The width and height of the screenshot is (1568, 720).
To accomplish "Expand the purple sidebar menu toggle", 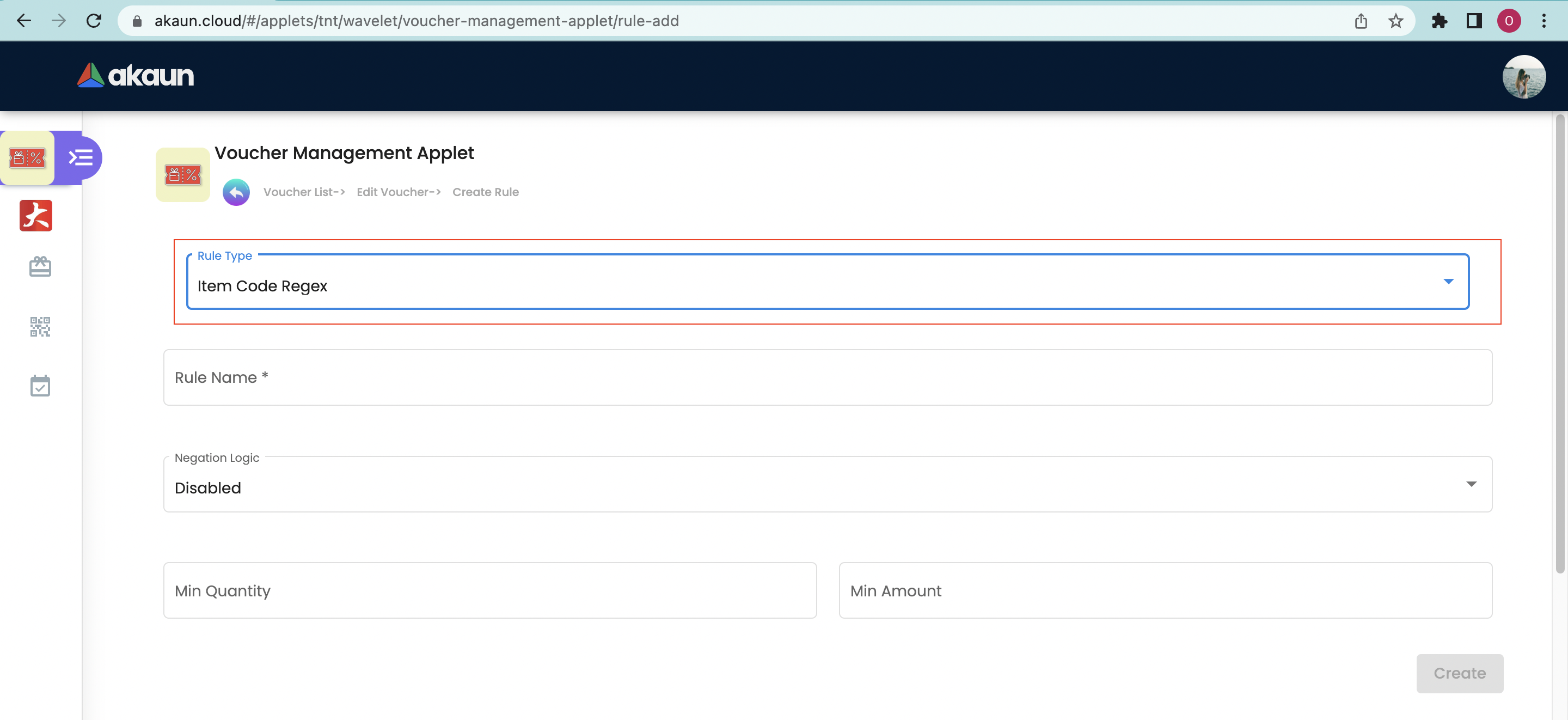I will coord(81,158).
